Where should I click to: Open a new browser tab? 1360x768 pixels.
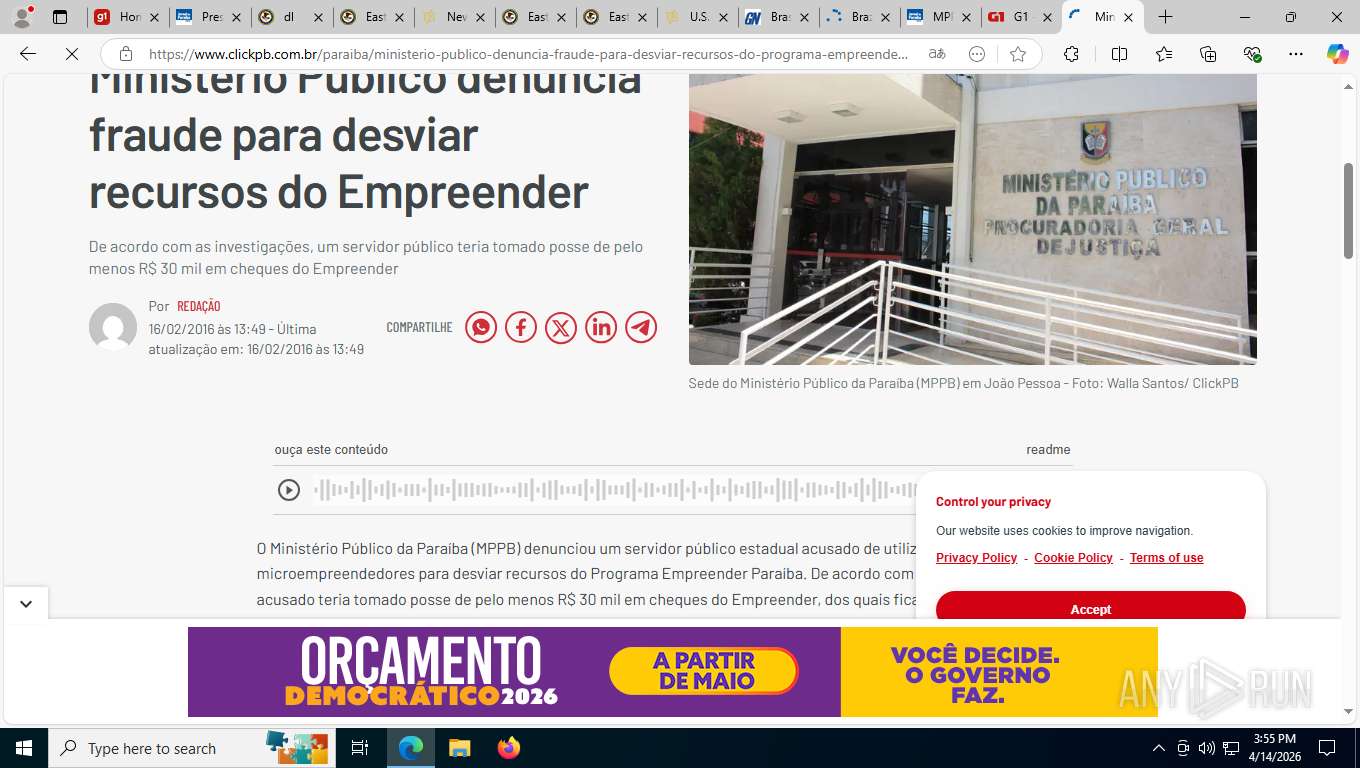[x=1165, y=17]
